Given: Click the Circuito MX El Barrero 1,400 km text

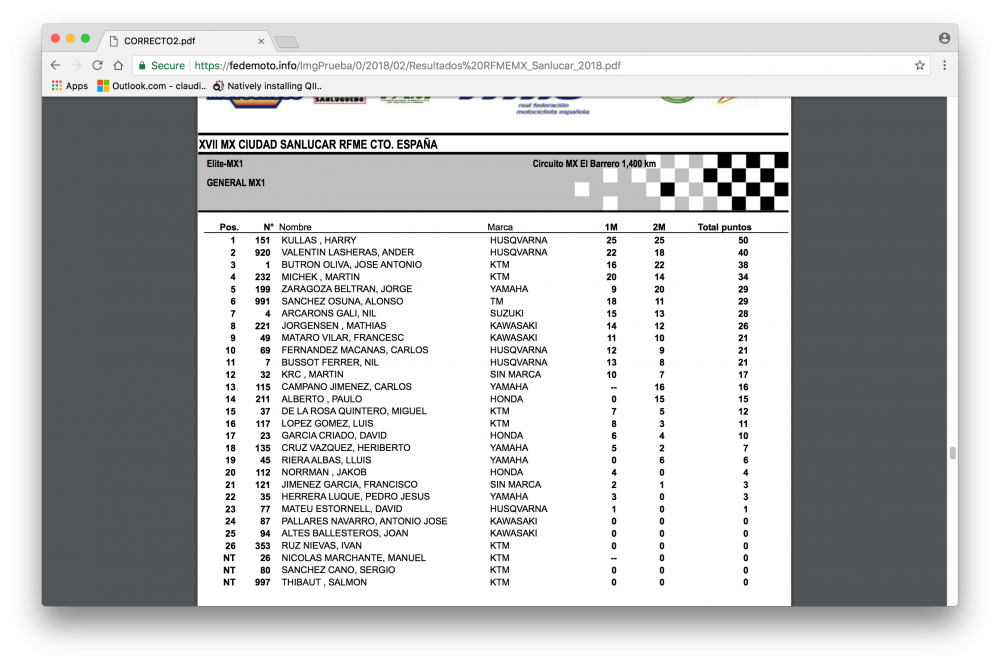Looking at the screenshot, I should [594, 164].
